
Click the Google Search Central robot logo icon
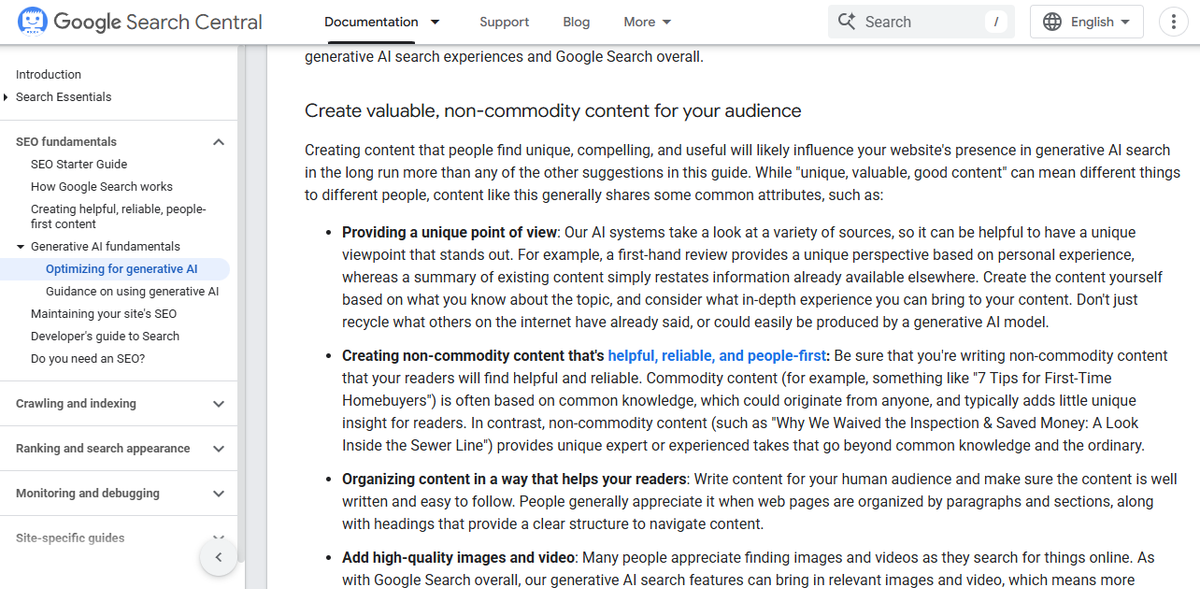[x=32, y=21]
